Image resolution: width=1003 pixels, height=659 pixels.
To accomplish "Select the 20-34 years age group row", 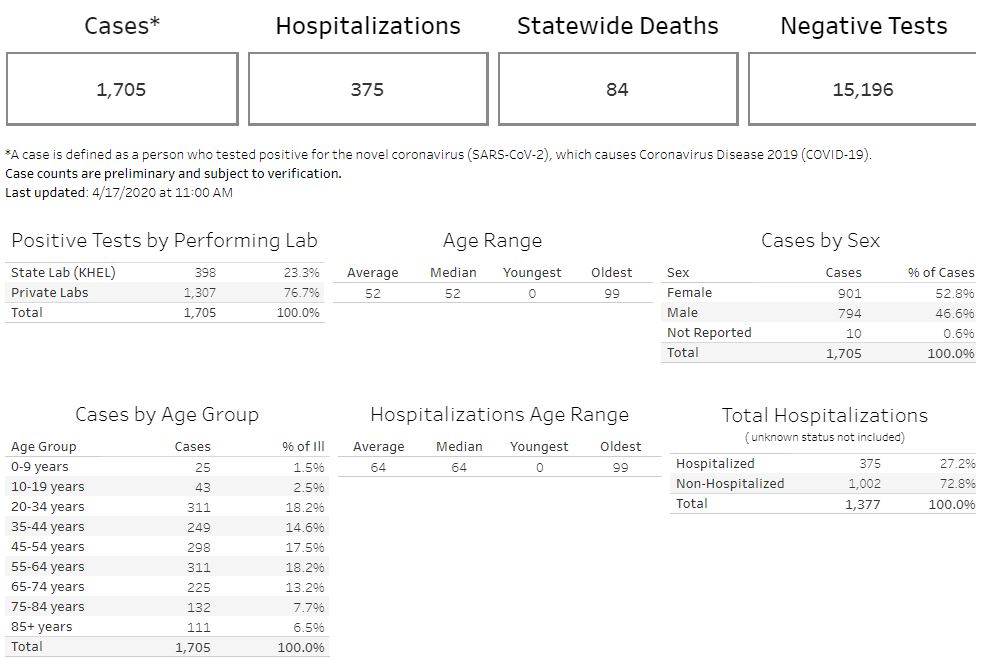I will [47, 506].
